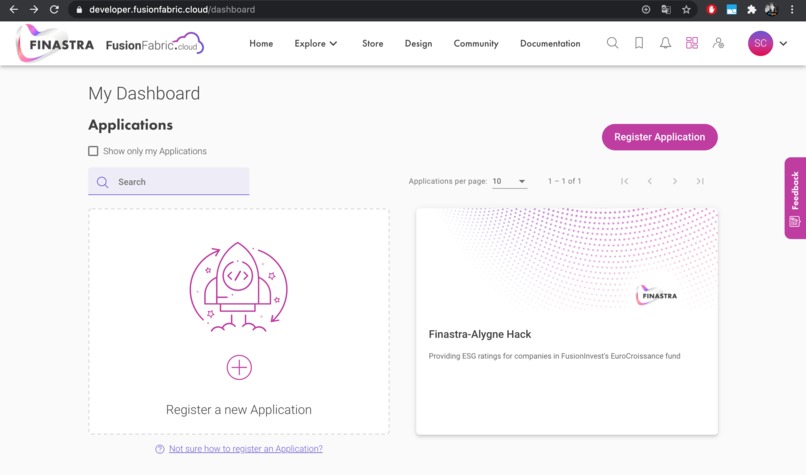Image resolution: width=806 pixels, height=475 pixels.
Task: Open the Community menu item
Action: click(476, 44)
